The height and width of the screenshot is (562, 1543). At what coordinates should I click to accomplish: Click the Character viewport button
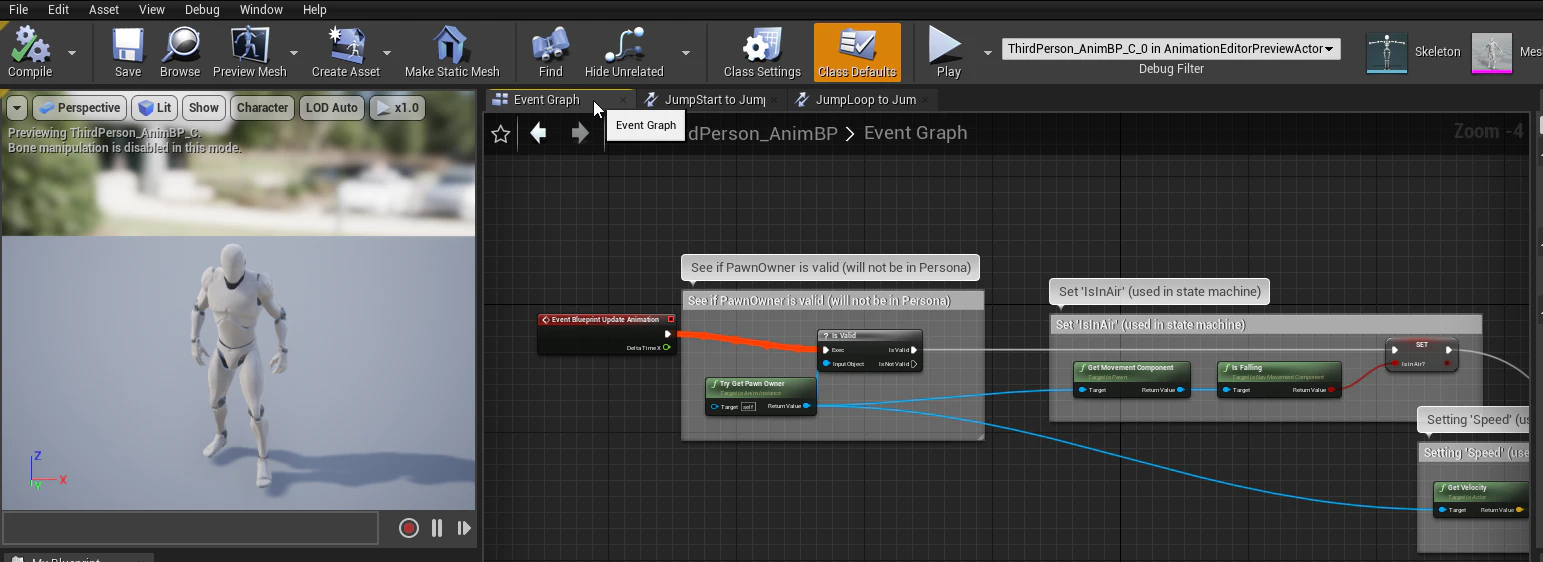coord(263,108)
